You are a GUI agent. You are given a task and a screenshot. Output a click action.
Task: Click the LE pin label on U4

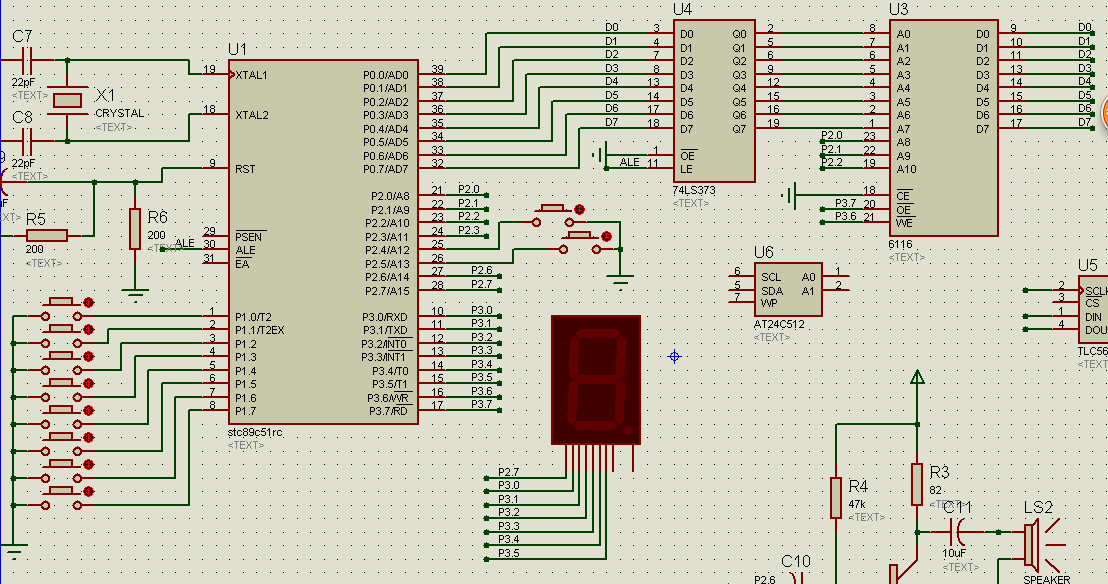tap(686, 170)
